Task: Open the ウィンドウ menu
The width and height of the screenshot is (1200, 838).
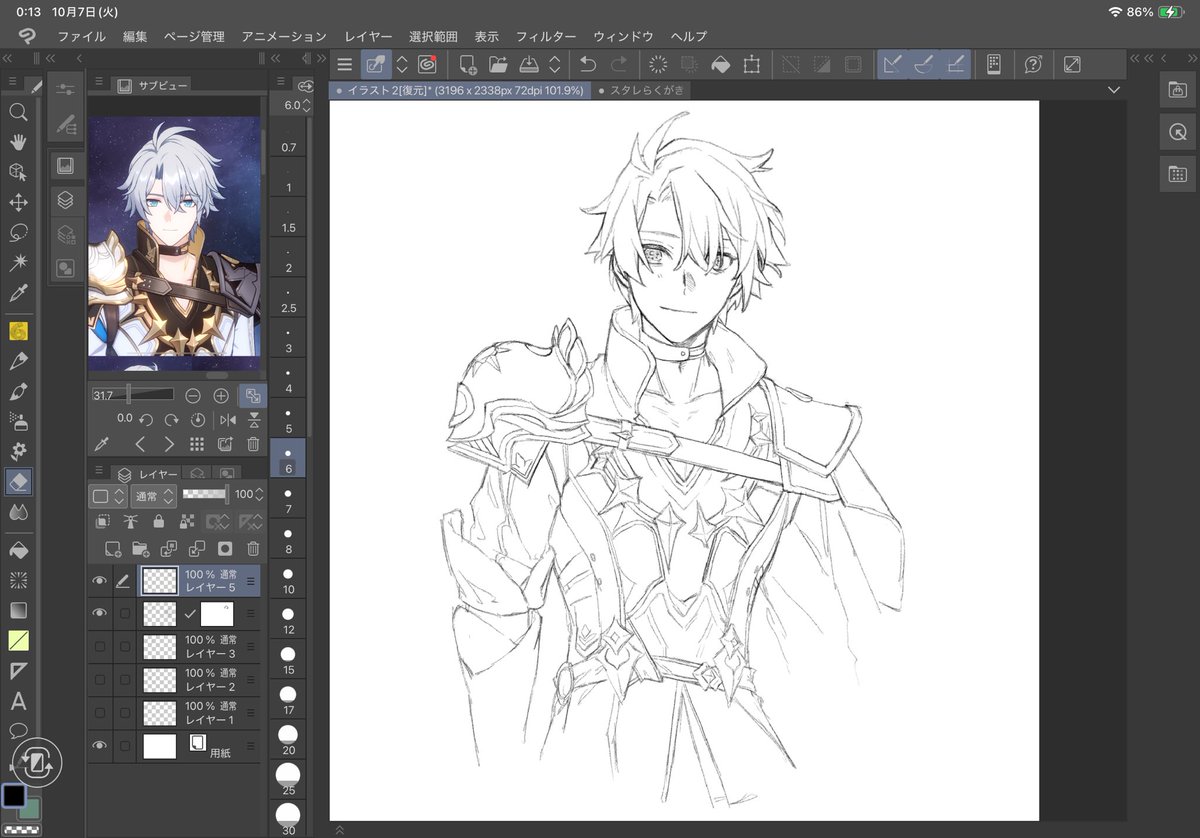Action: click(x=623, y=36)
